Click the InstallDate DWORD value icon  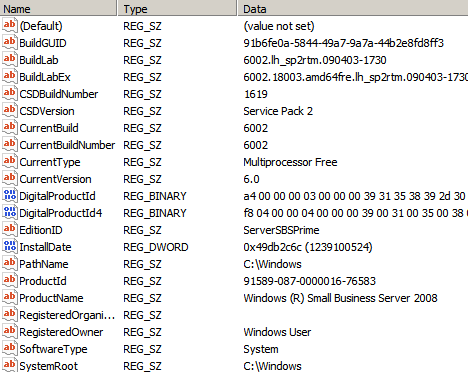tap(10, 246)
